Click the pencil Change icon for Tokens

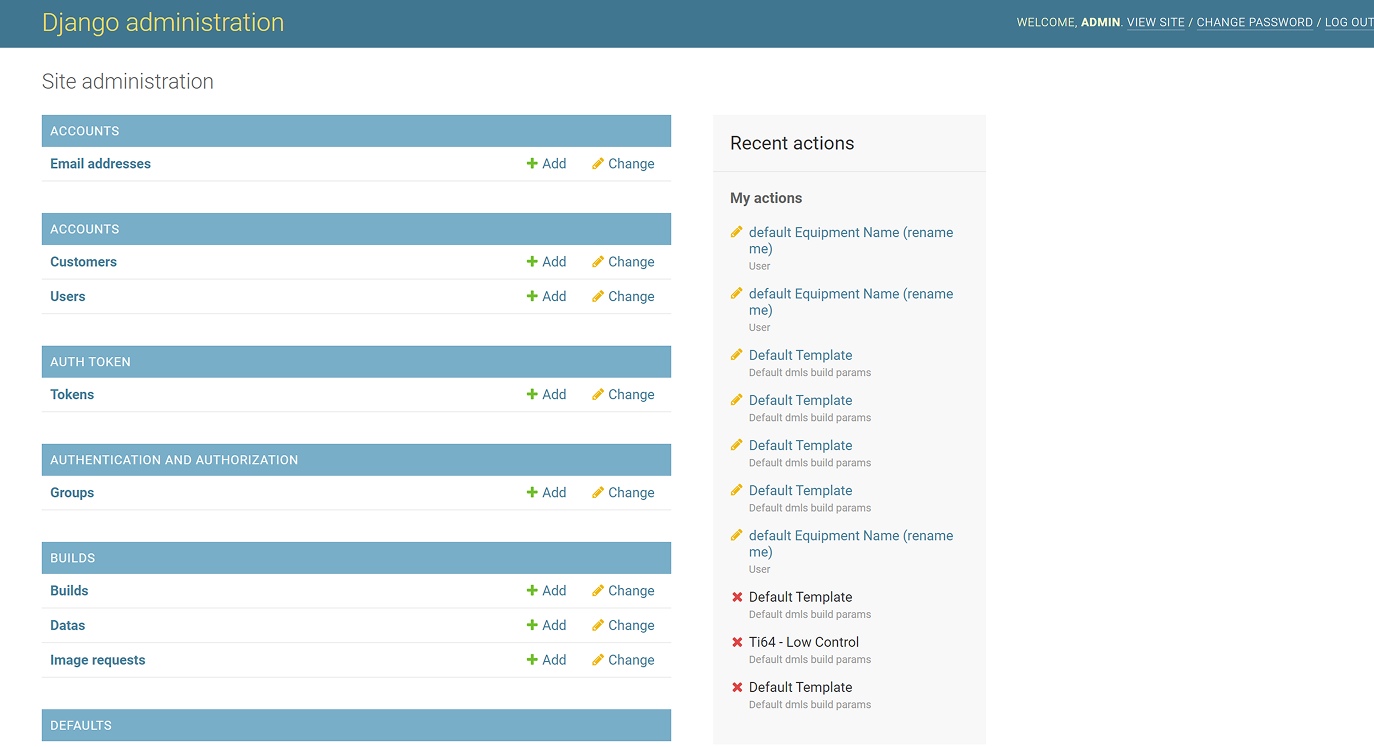coord(598,395)
